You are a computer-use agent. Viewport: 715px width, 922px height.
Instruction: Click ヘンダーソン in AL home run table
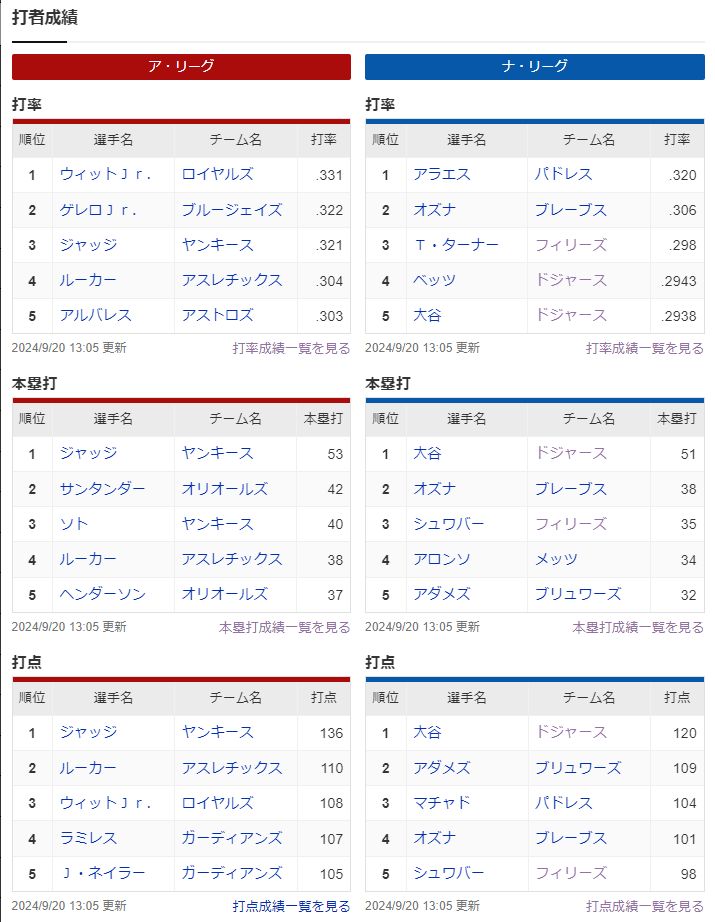[x=102, y=594]
